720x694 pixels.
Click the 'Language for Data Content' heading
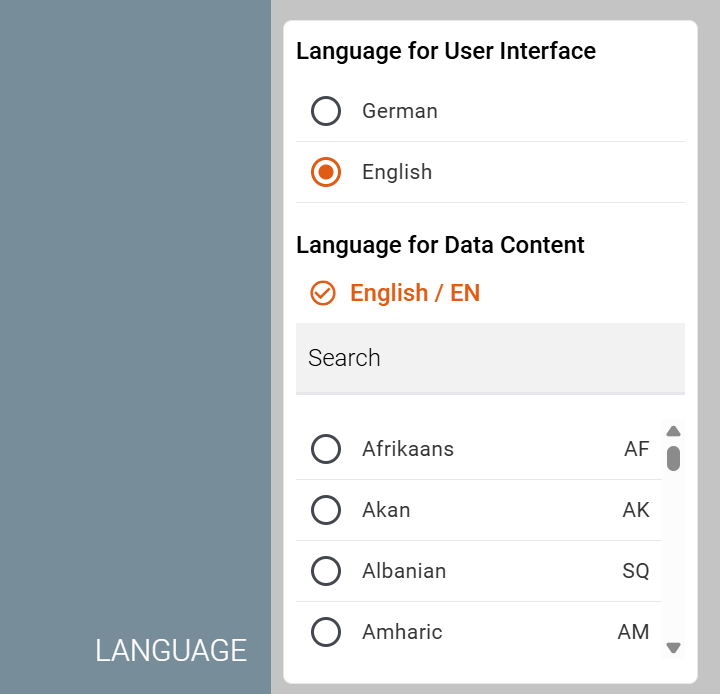(x=440, y=245)
